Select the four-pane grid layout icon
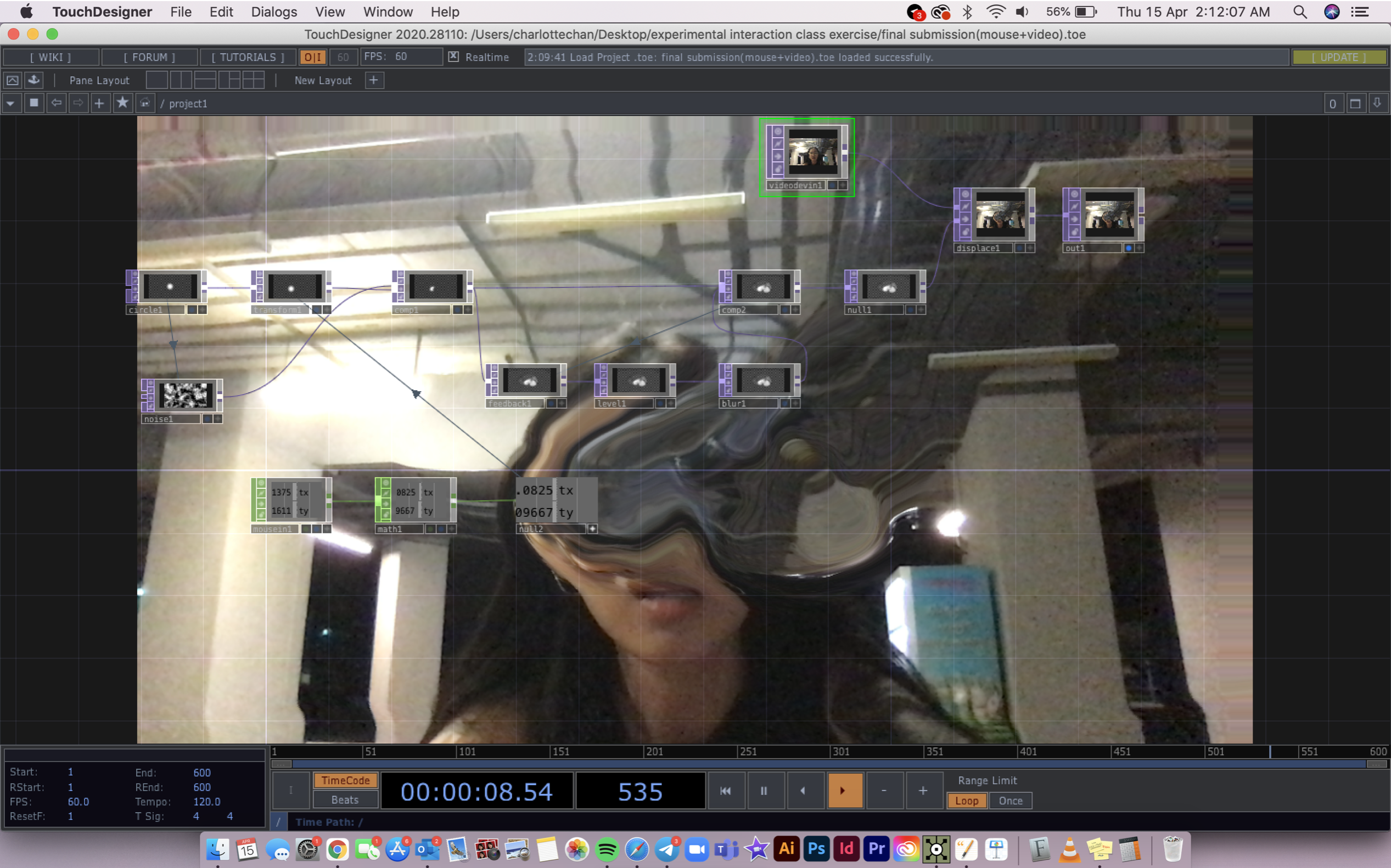Screen dimensions: 1391x868 (x=253, y=80)
